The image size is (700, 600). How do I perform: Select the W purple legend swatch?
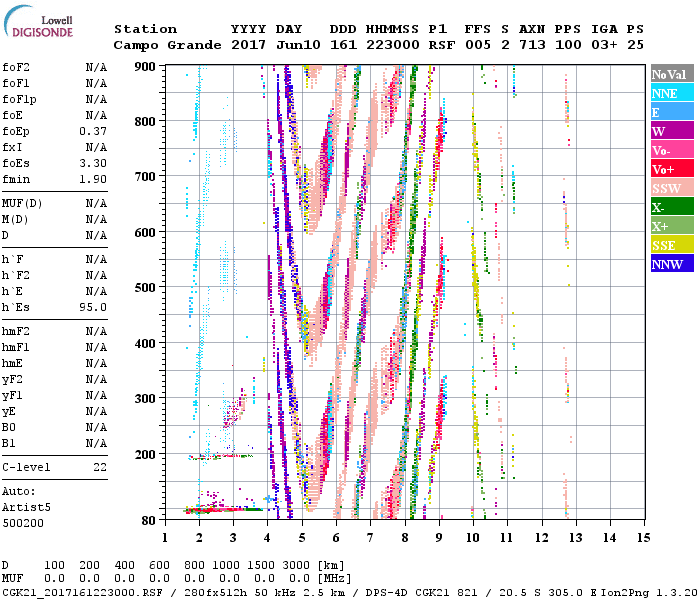[x=672, y=131]
